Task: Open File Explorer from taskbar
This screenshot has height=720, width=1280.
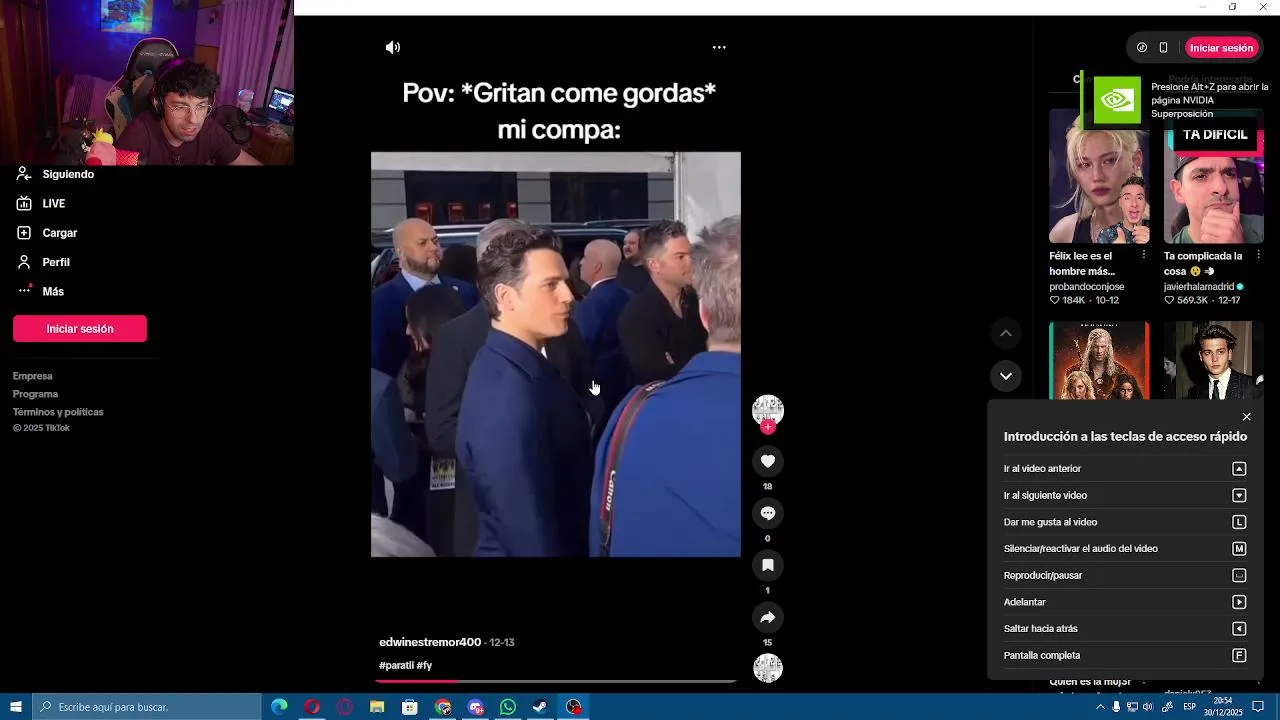Action: point(377,707)
